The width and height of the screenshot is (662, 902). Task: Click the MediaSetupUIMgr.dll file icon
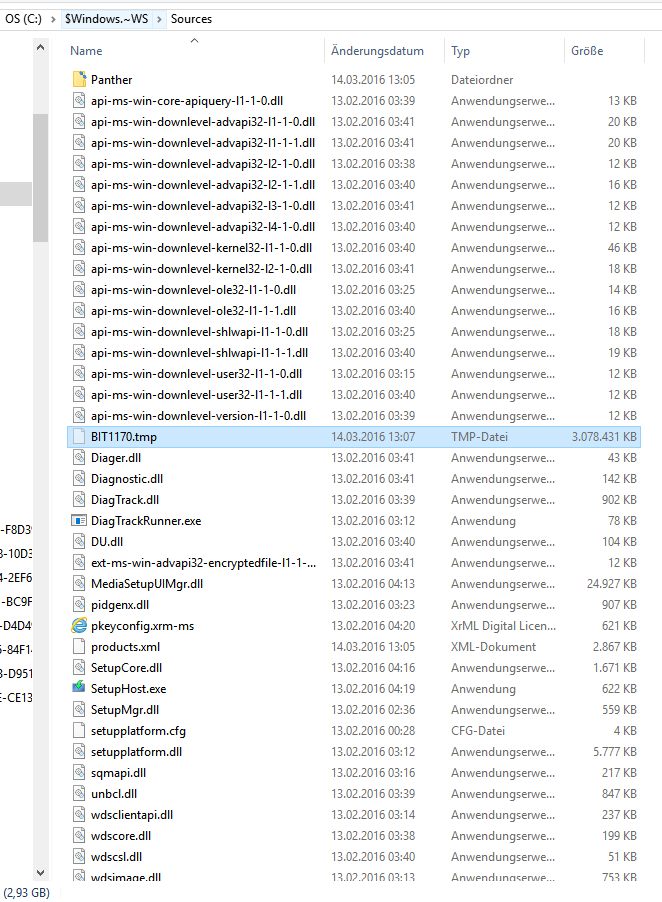[x=79, y=584]
